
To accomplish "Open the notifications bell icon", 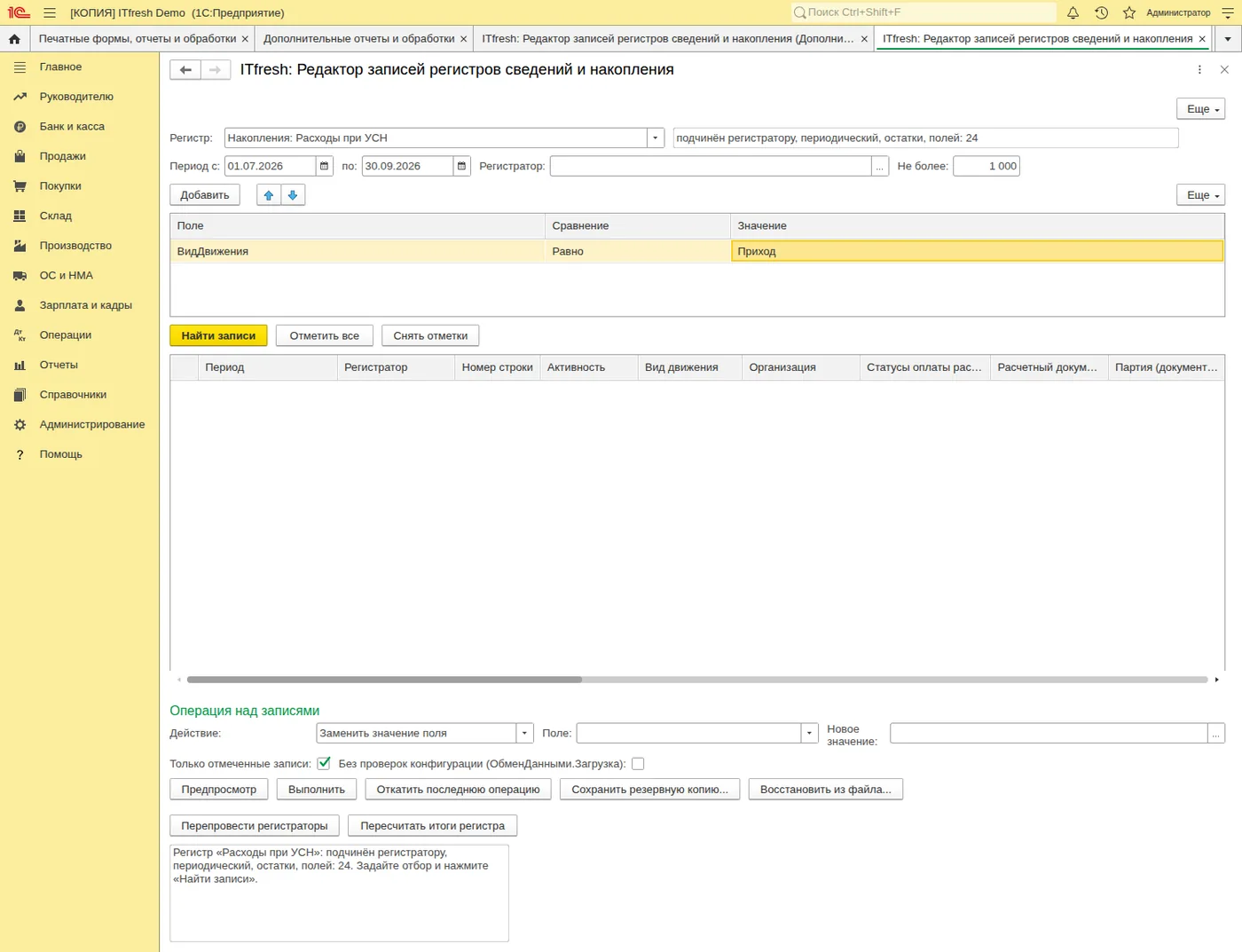I will click(x=1073, y=12).
